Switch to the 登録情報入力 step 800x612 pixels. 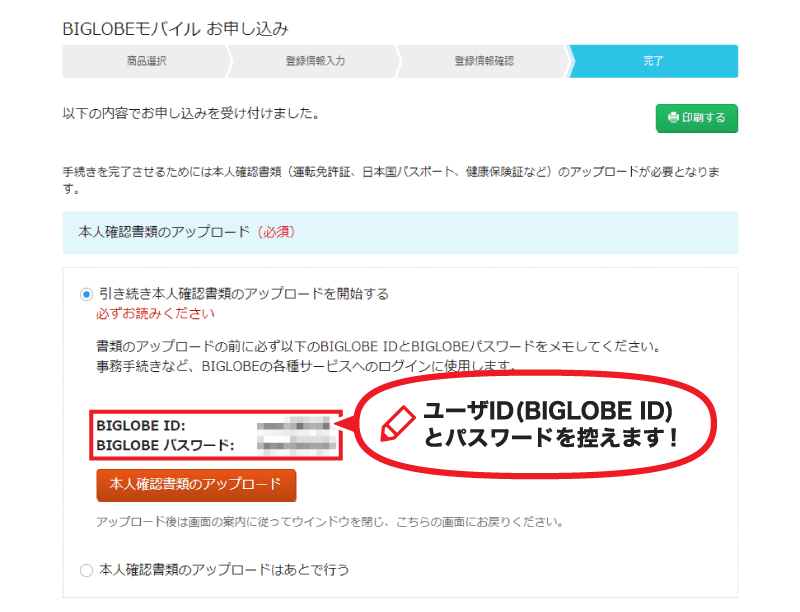coord(315,61)
